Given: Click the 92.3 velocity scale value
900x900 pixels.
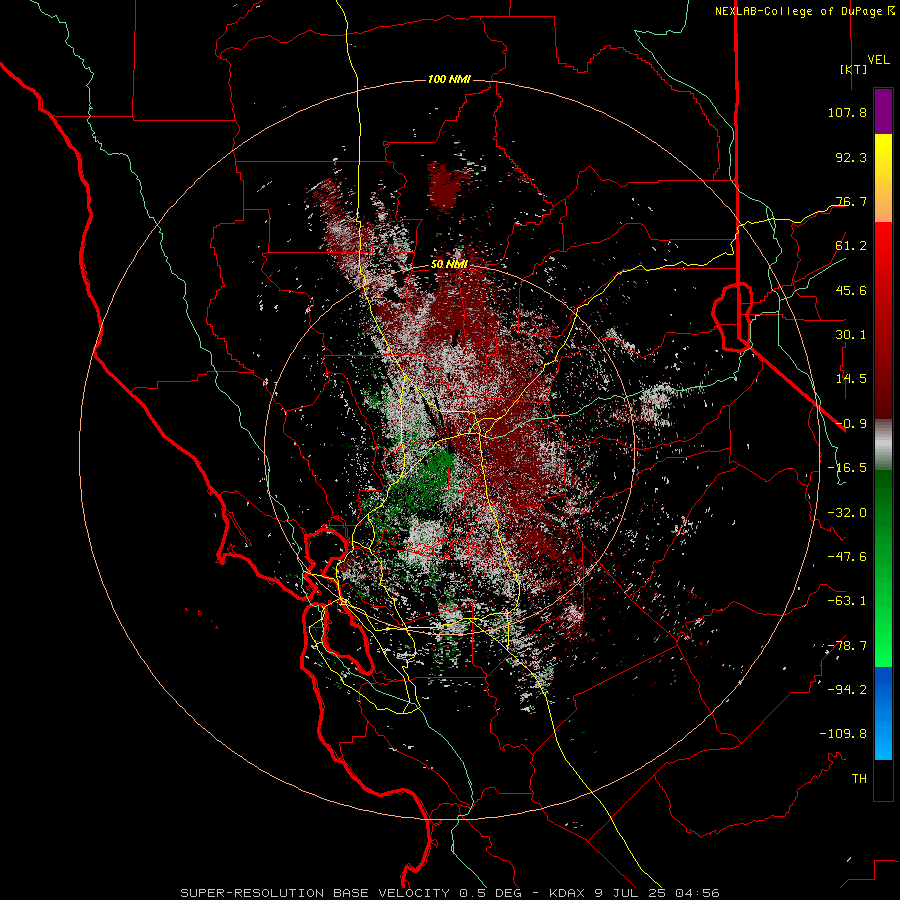Looking at the screenshot, I should (x=851, y=157).
